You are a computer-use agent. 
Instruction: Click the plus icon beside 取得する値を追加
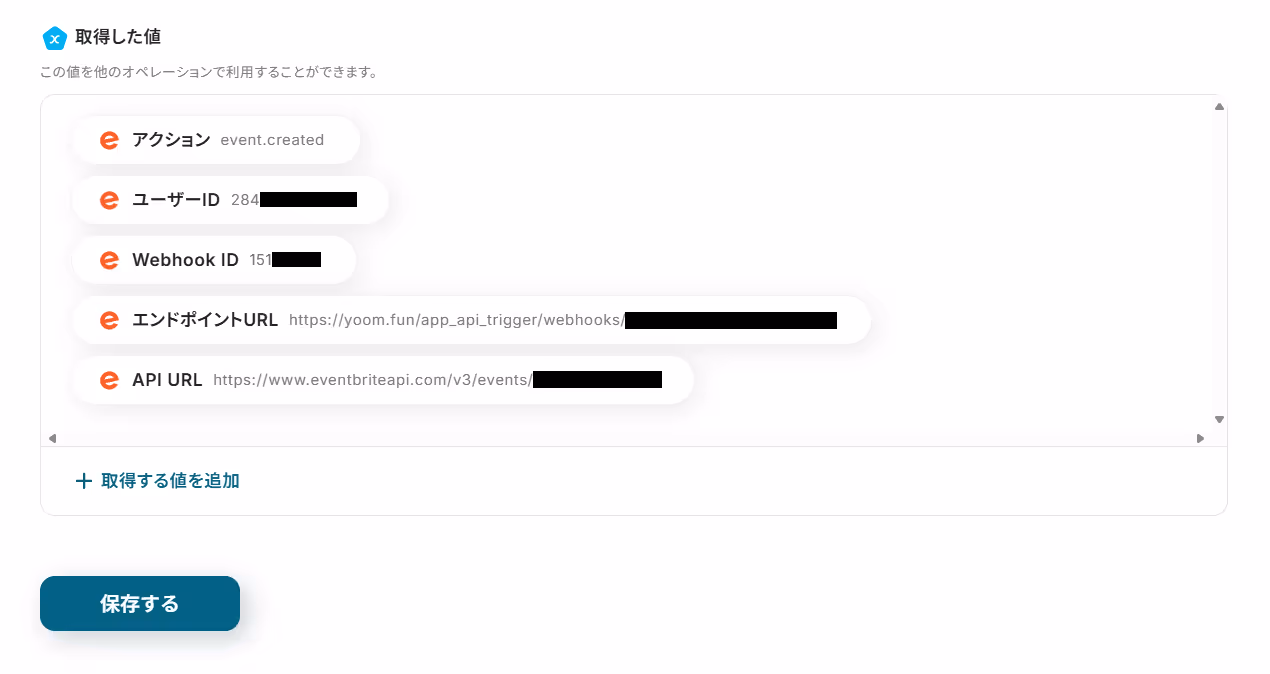point(84,481)
